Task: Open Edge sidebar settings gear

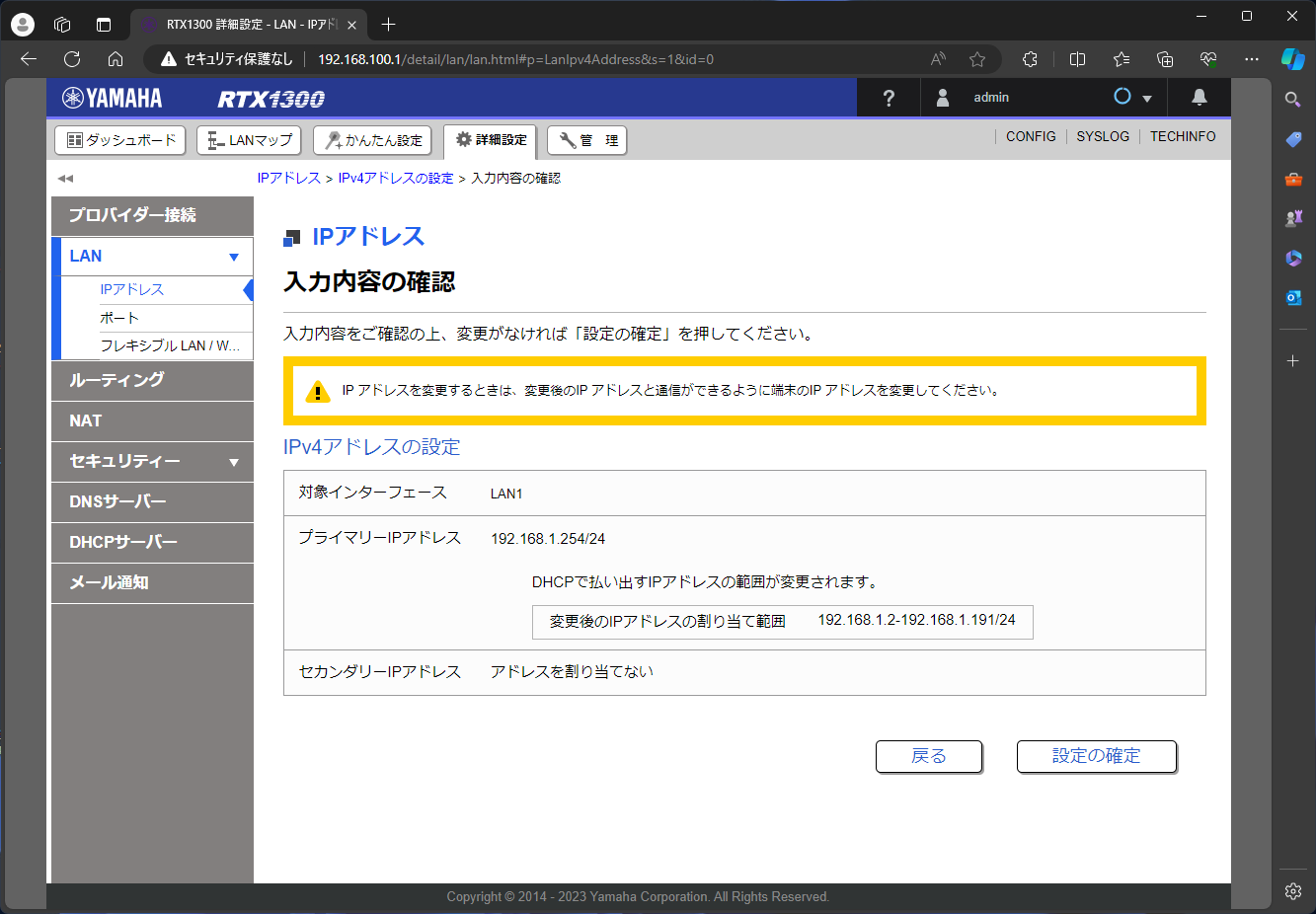Action: [x=1293, y=891]
